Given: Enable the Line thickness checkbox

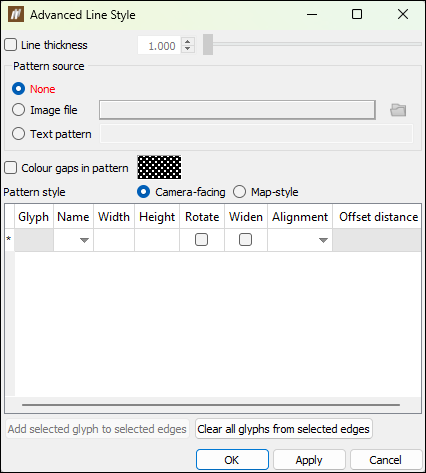Looking at the screenshot, I should 11,45.
